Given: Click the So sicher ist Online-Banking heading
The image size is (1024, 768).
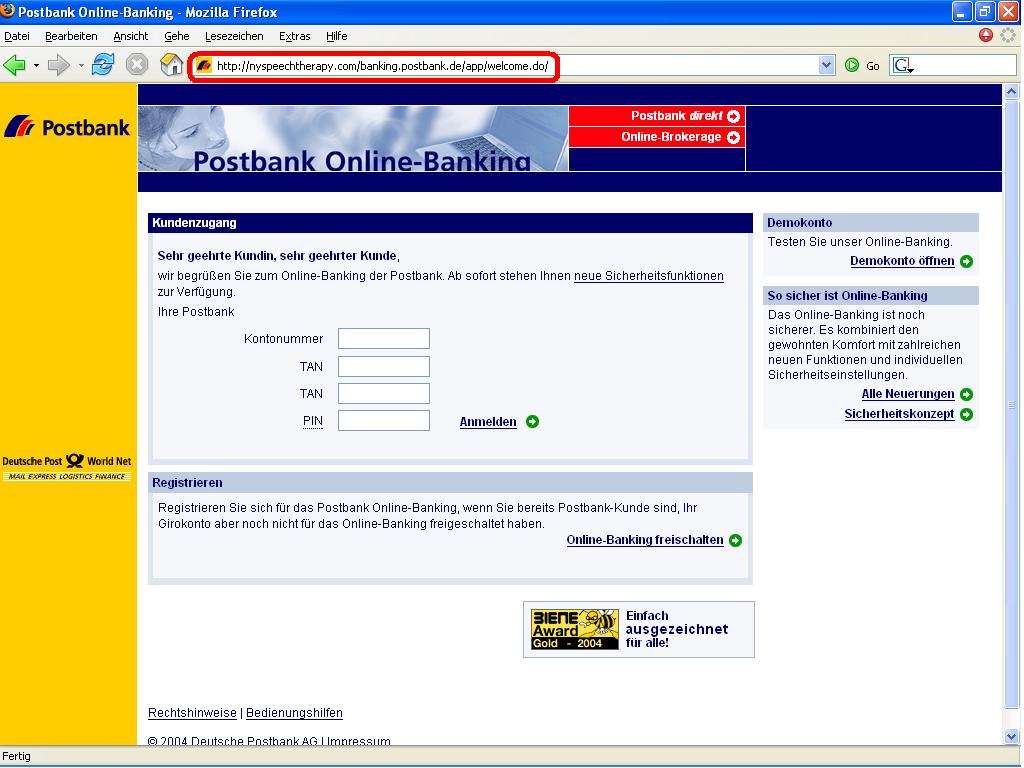Looking at the screenshot, I should [871, 296].
